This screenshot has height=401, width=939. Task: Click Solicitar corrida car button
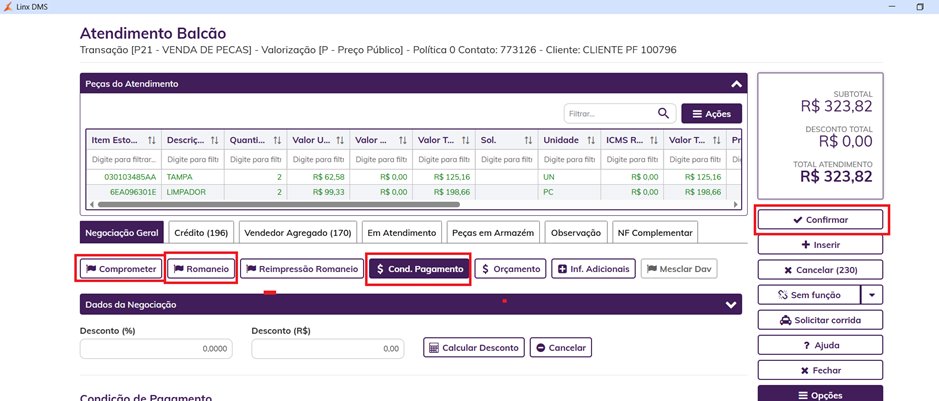point(820,320)
